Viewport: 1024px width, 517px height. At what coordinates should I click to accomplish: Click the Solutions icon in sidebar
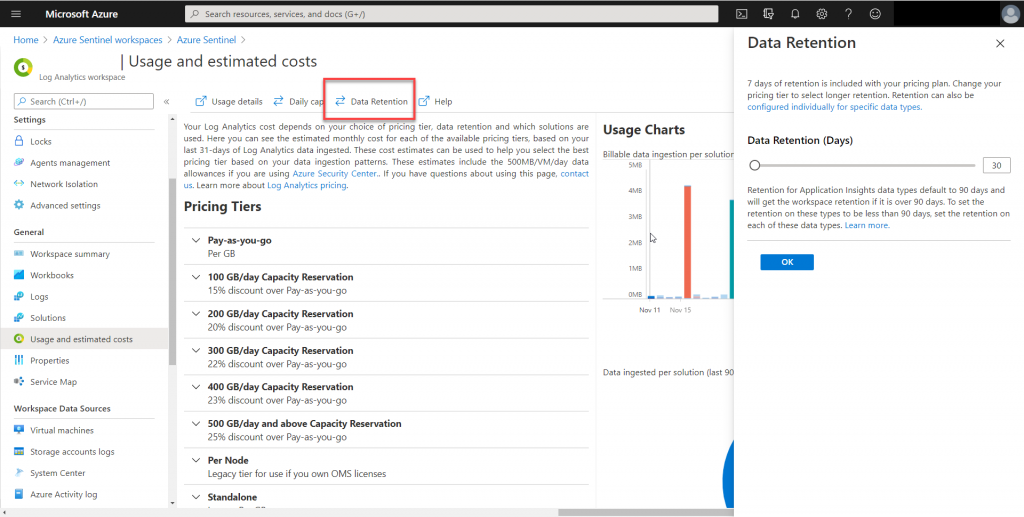coord(19,318)
